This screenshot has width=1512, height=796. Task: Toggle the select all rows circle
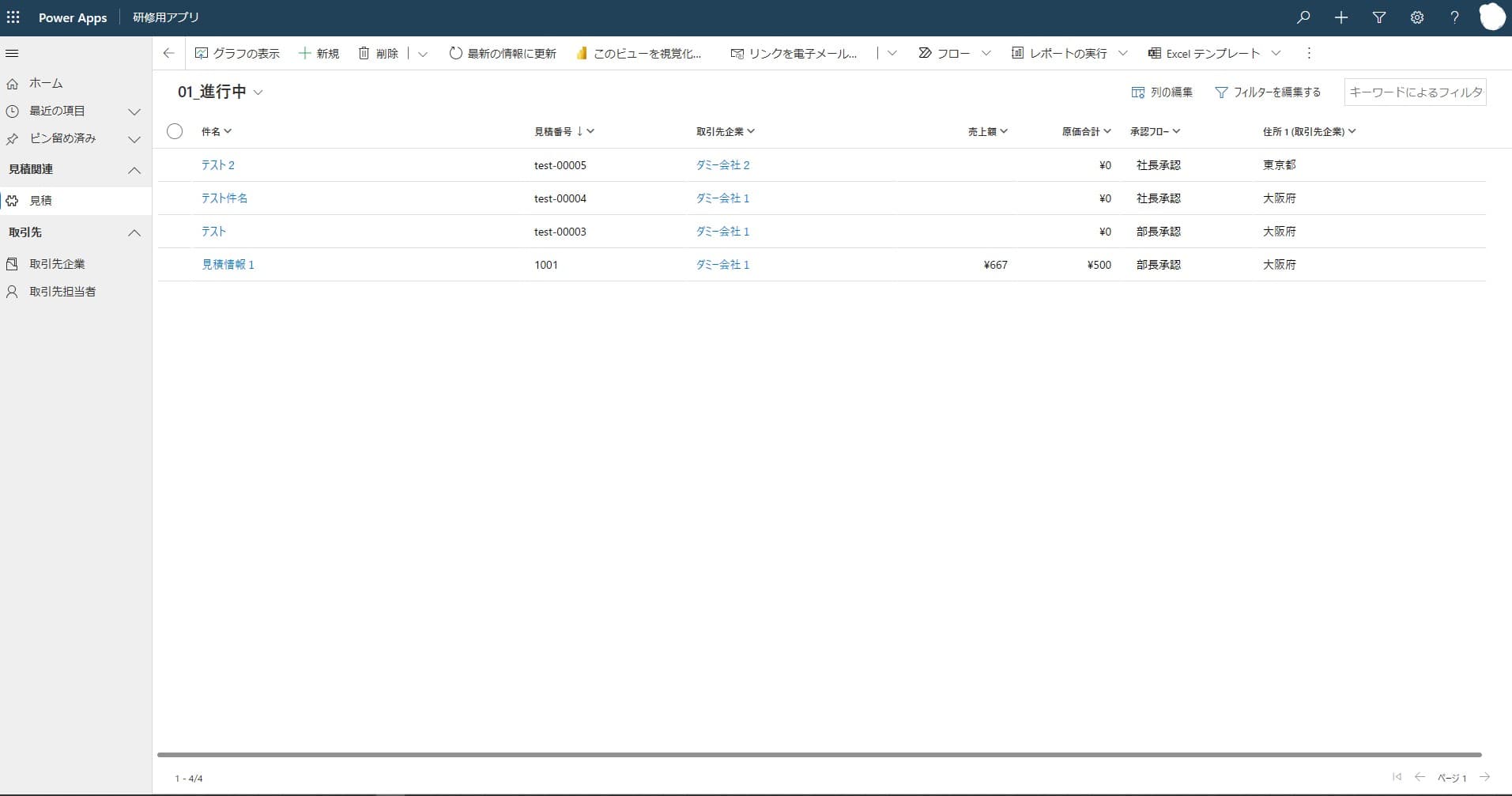[175, 131]
